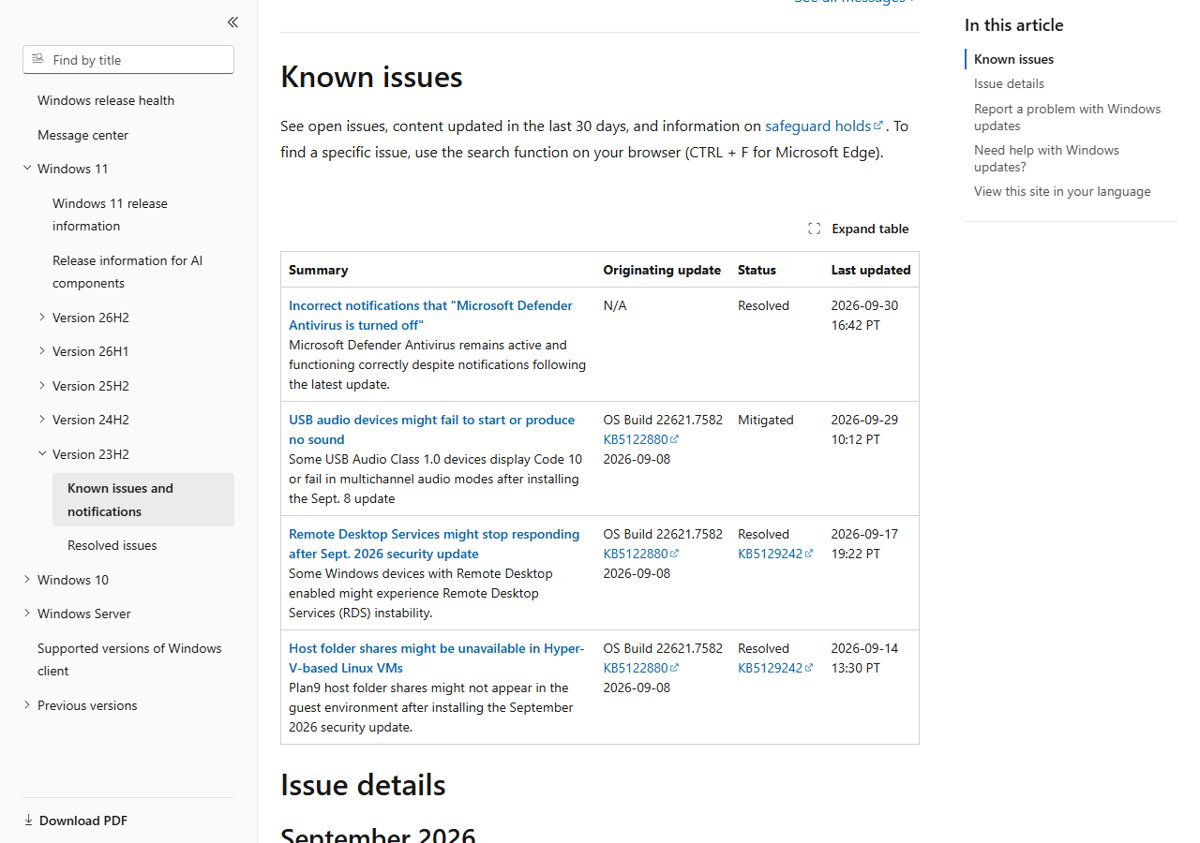Screen dimensions: 1200x843
Task: Expand the Version 26H2 node
Action: pos(42,317)
